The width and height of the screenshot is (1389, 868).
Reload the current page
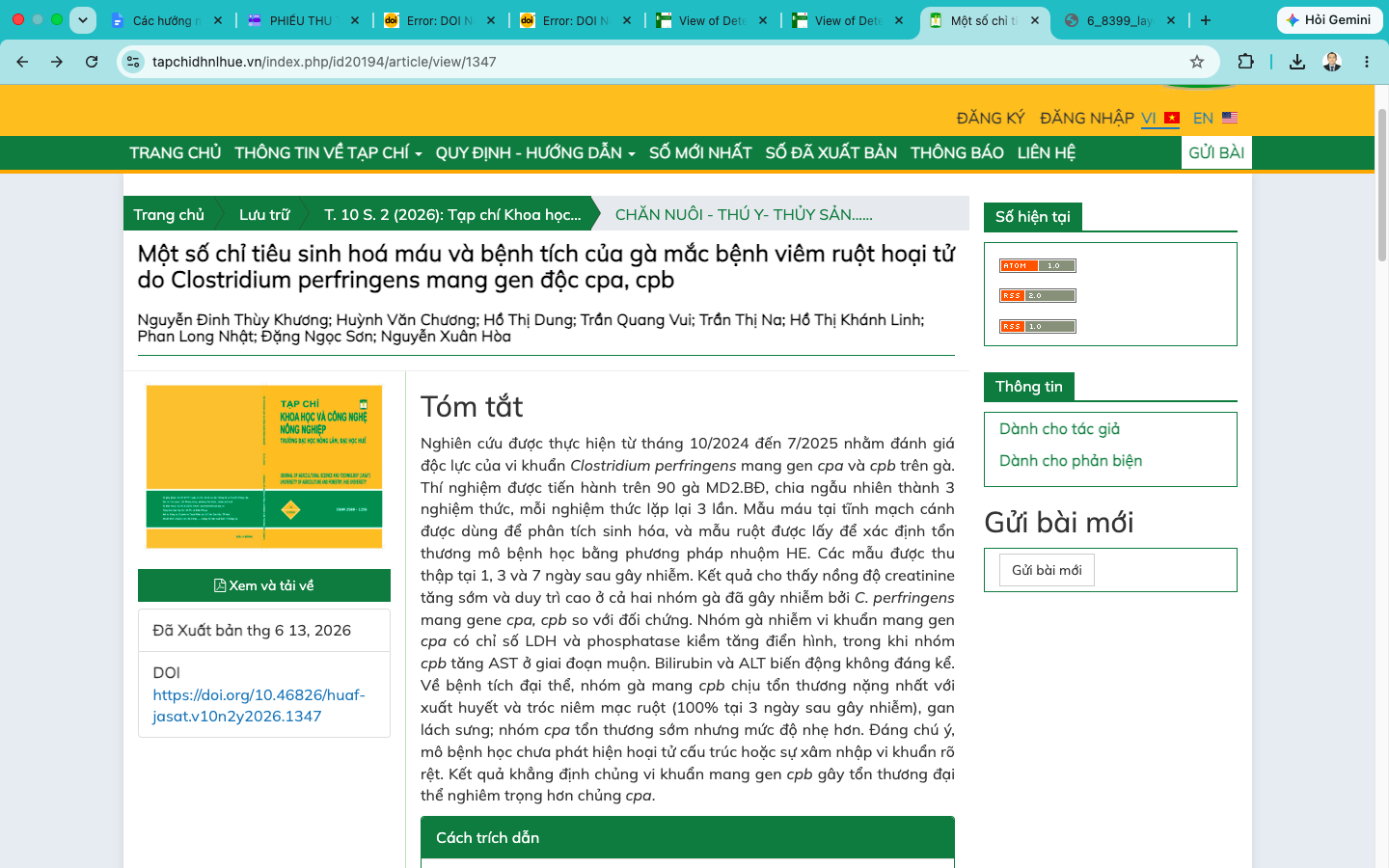92,62
